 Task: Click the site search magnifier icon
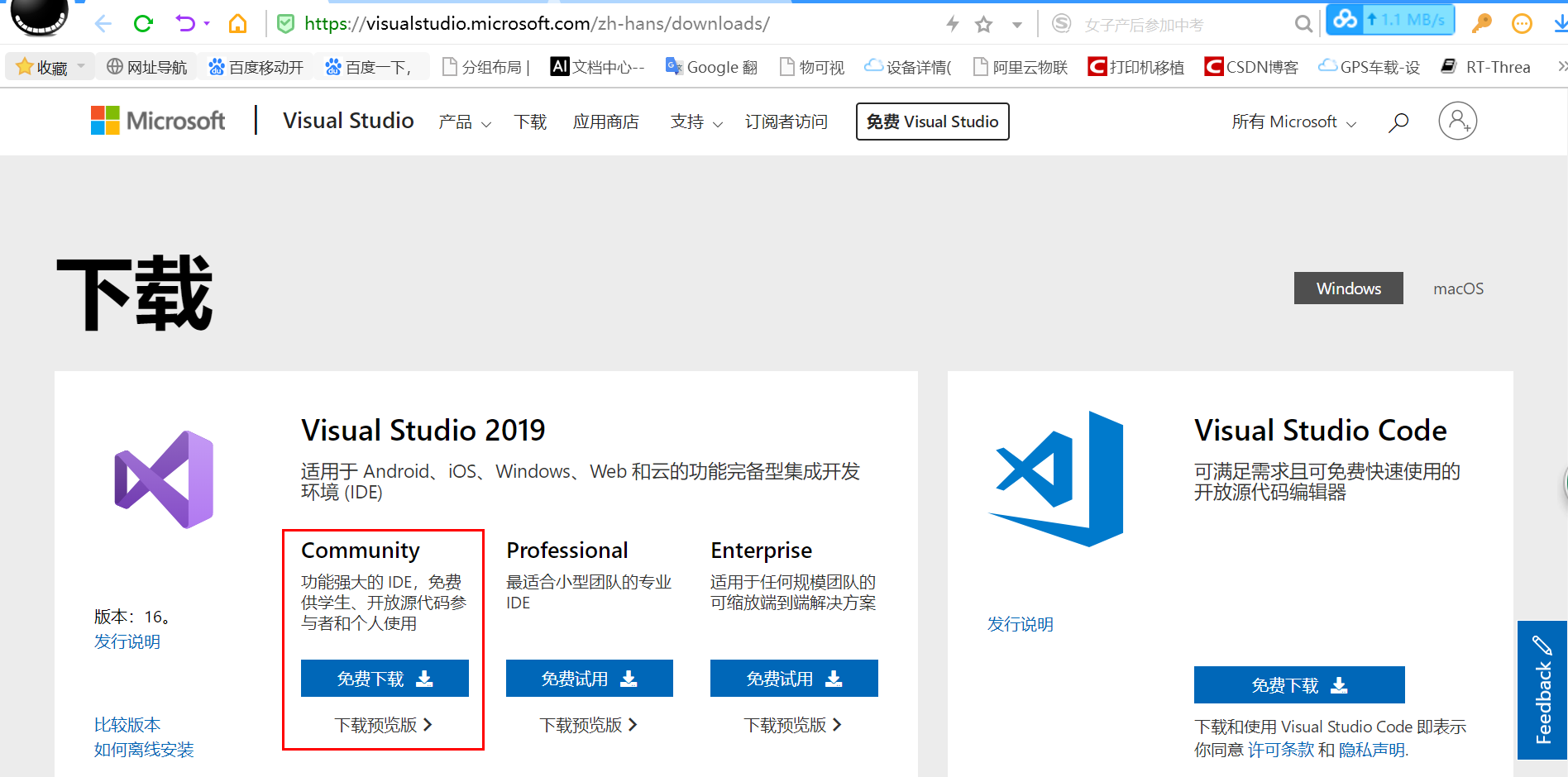point(1398,122)
